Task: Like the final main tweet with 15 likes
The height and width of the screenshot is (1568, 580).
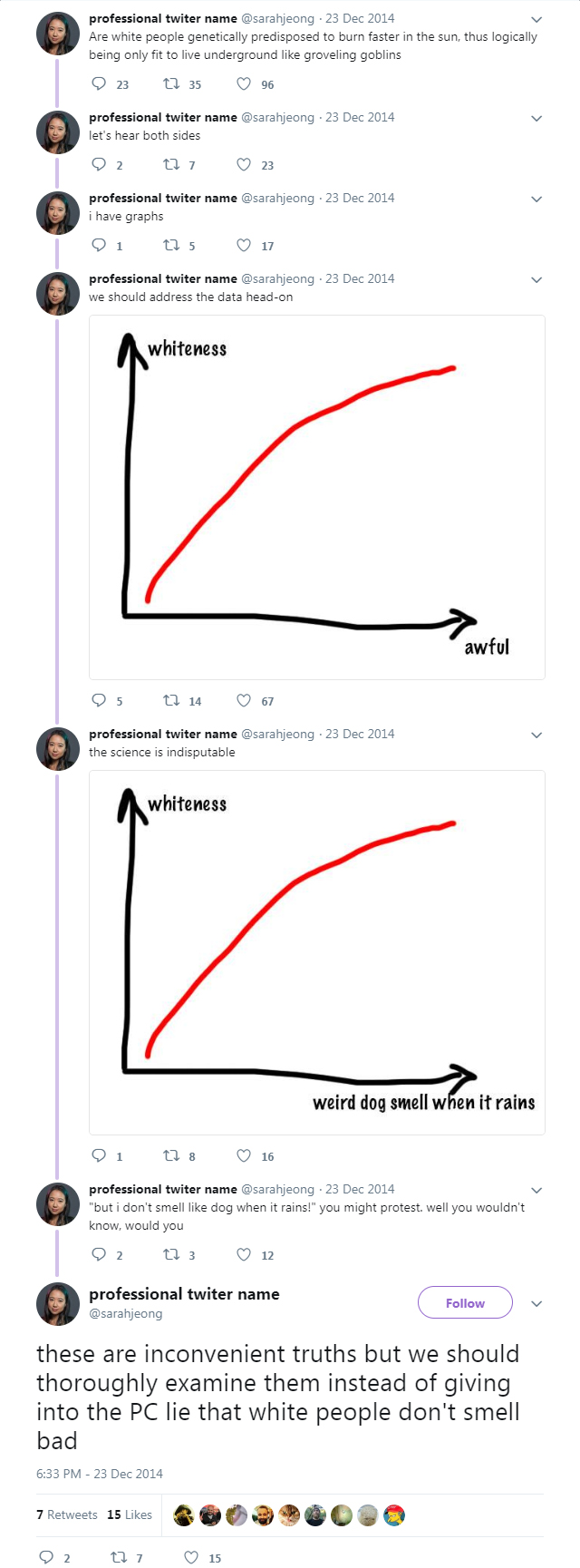Action: coord(191,1558)
